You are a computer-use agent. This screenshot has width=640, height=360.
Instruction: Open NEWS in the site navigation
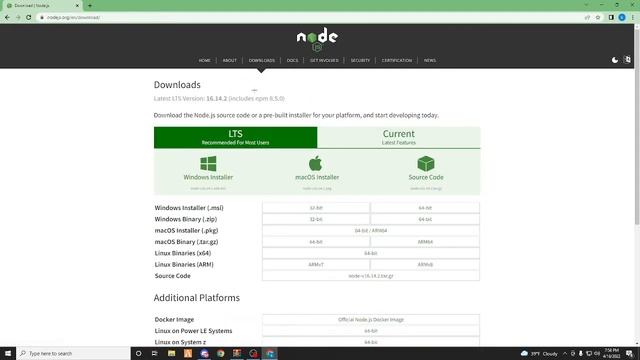tap(429, 60)
